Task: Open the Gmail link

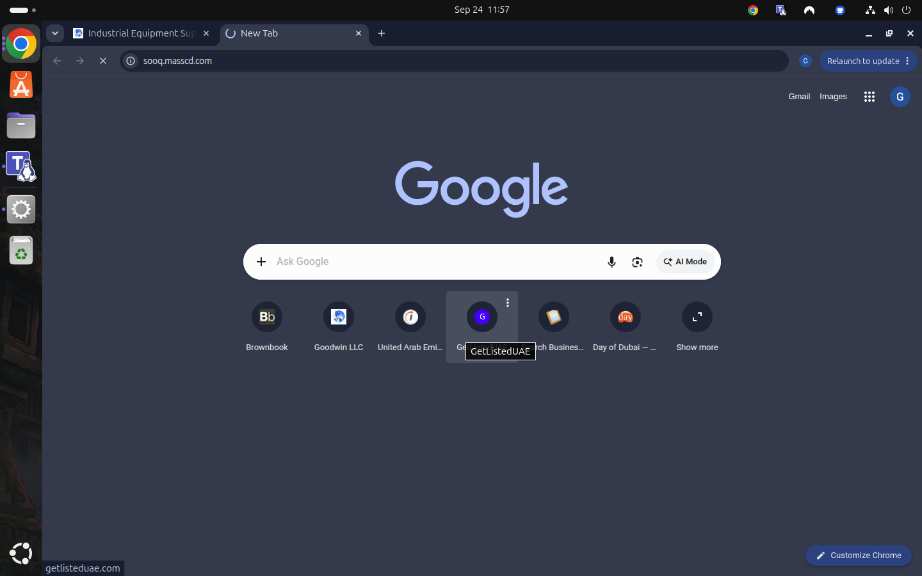Action: (x=799, y=96)
